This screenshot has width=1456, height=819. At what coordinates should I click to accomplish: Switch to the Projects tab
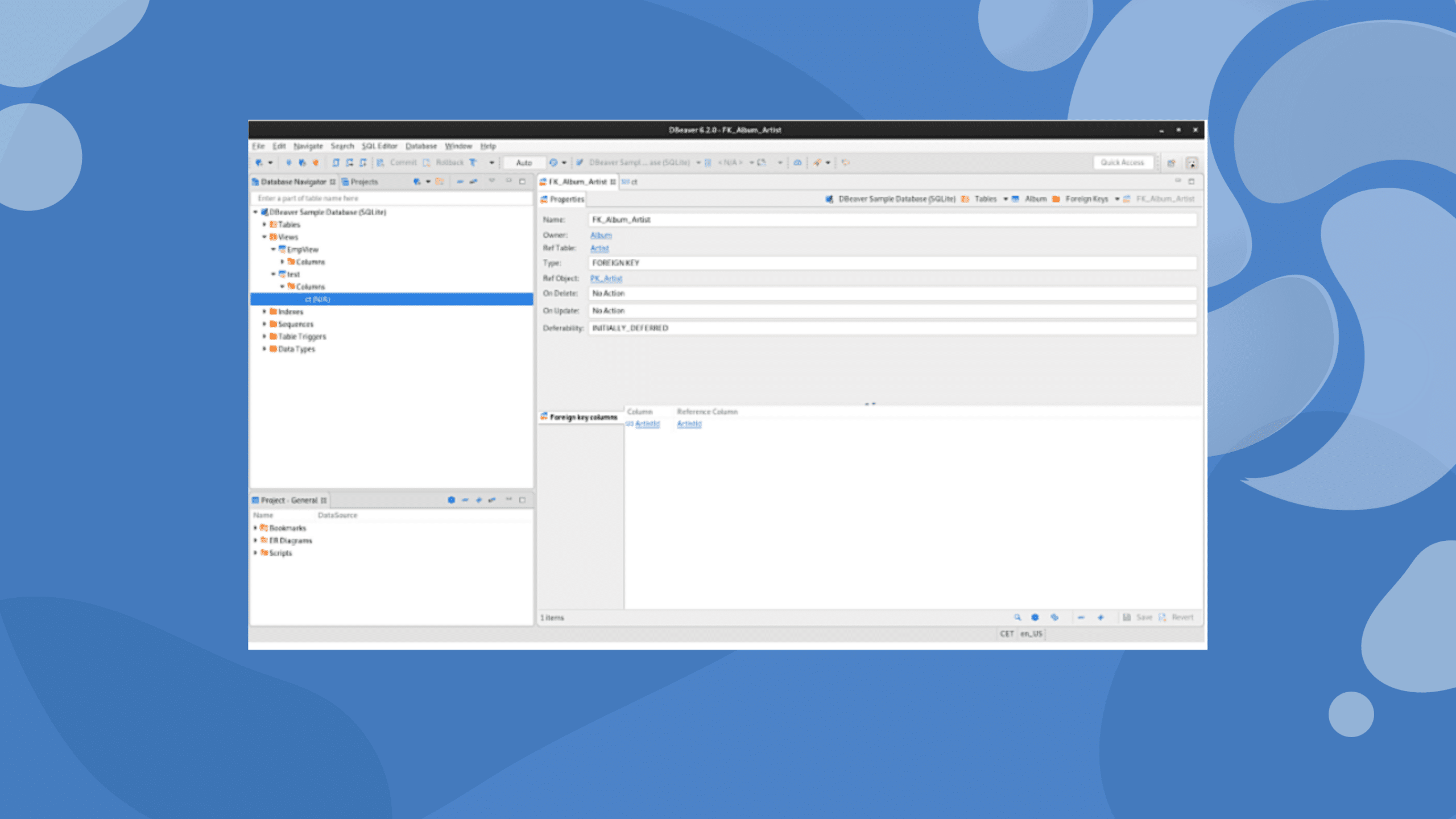[x=359, y=182]
